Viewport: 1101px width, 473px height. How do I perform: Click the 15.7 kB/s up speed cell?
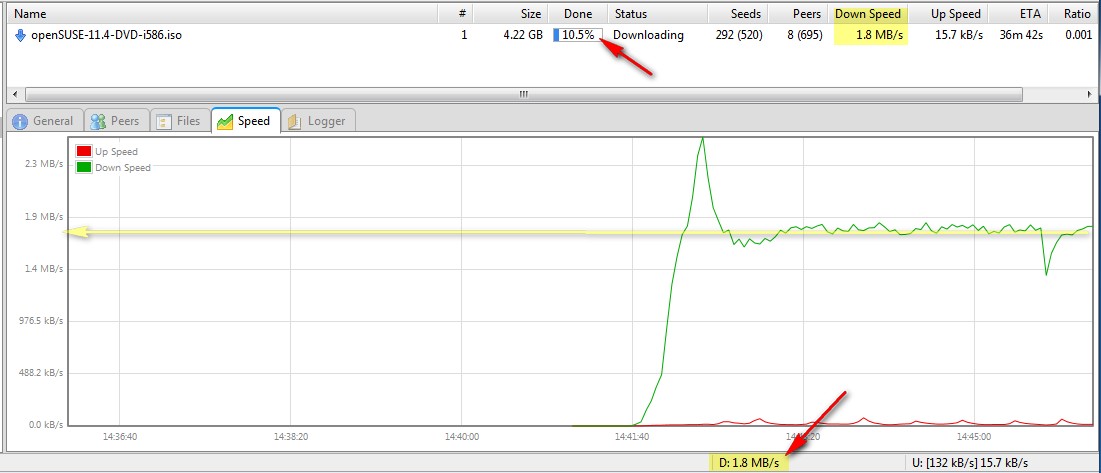(x=958, y=35)
